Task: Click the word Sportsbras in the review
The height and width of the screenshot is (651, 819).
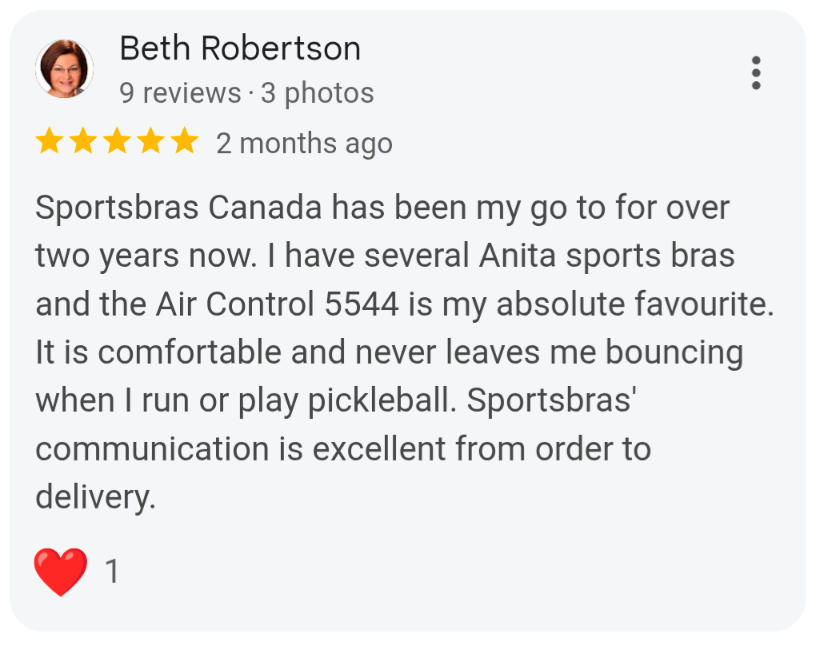Action: pyautogui.click(x=120, y=207)
